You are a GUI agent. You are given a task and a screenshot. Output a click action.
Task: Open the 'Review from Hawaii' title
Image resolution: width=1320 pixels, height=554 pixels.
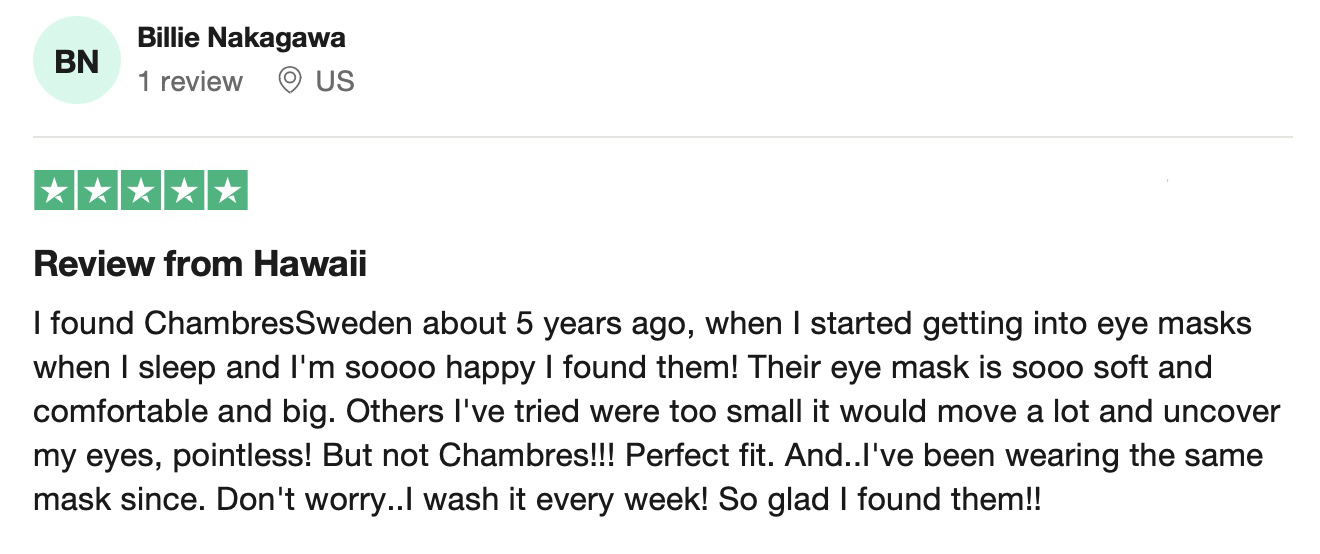pyautogui.click(x=200, y=264)
